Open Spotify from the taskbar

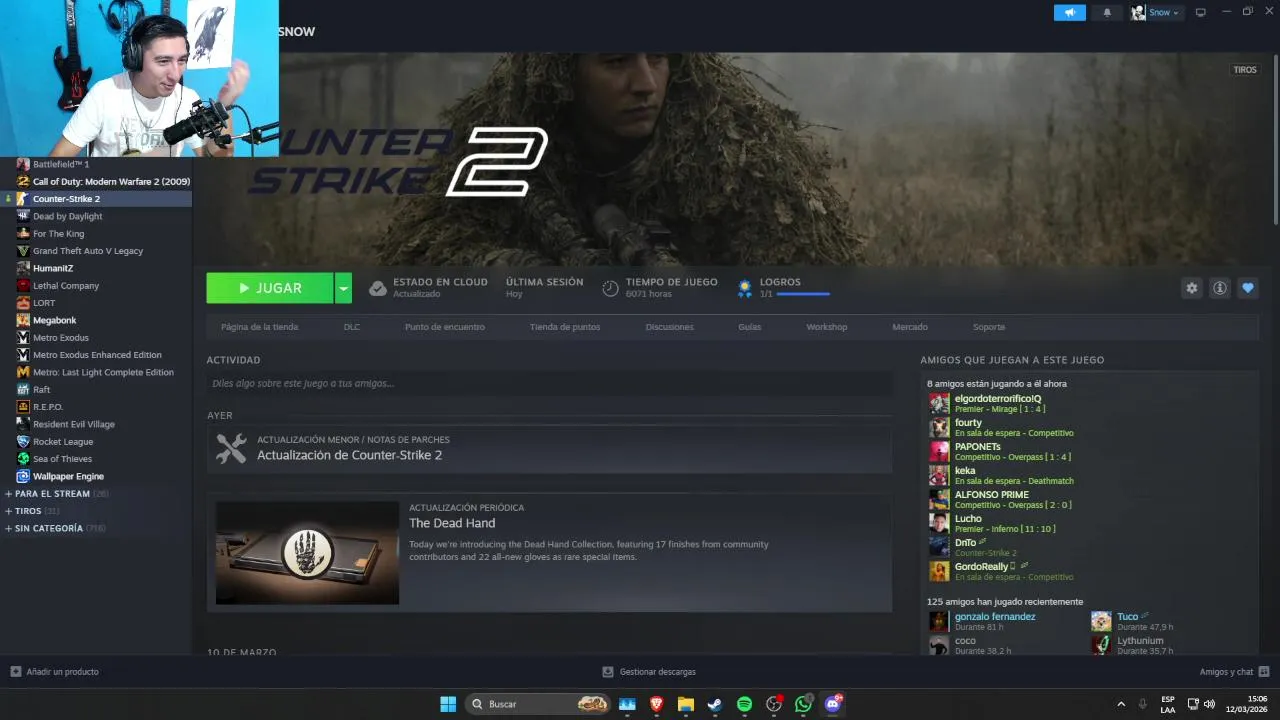click(744, 704)
